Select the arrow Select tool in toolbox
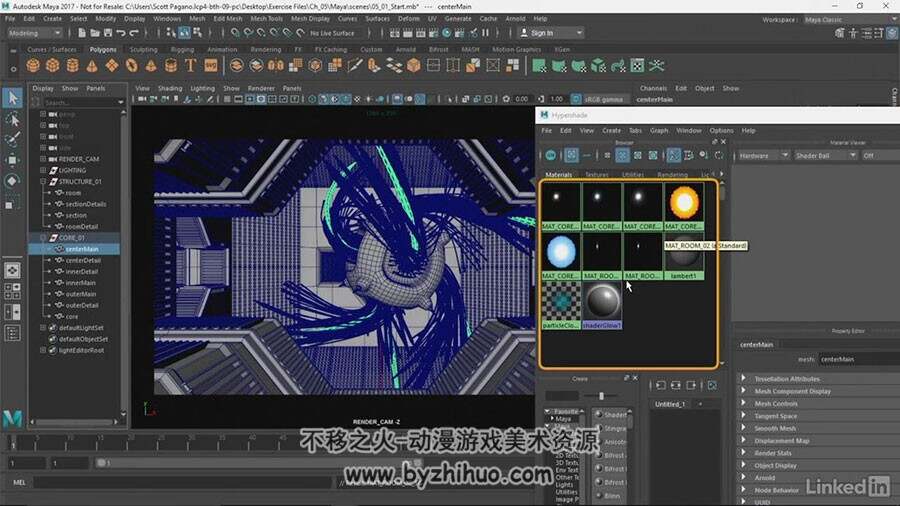Screen dimensions: 900x506 click(12, 98)
